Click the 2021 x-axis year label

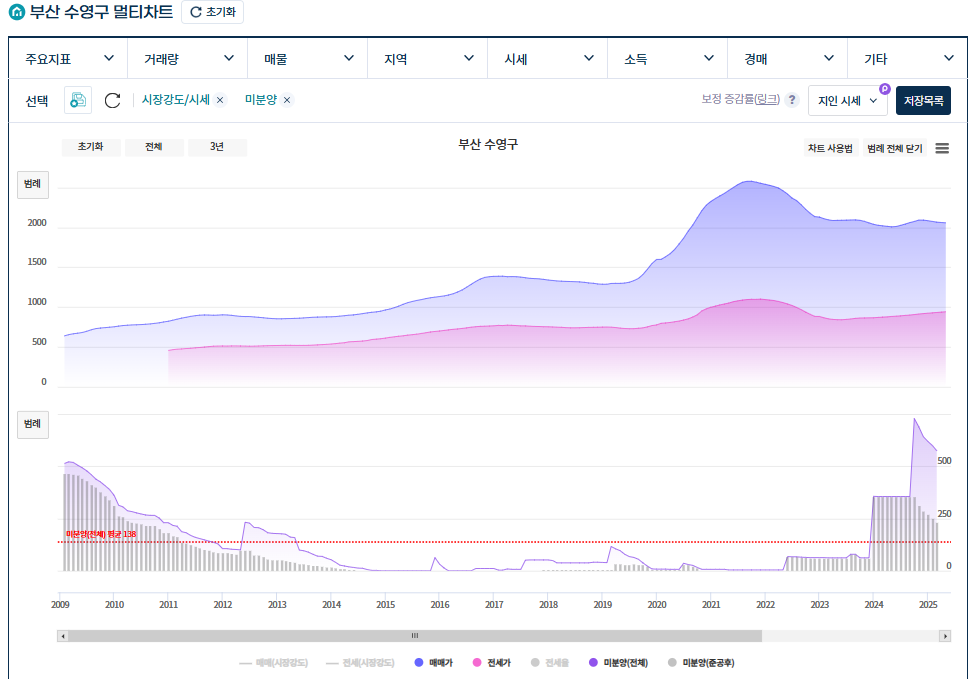click(x=711, y=604)
